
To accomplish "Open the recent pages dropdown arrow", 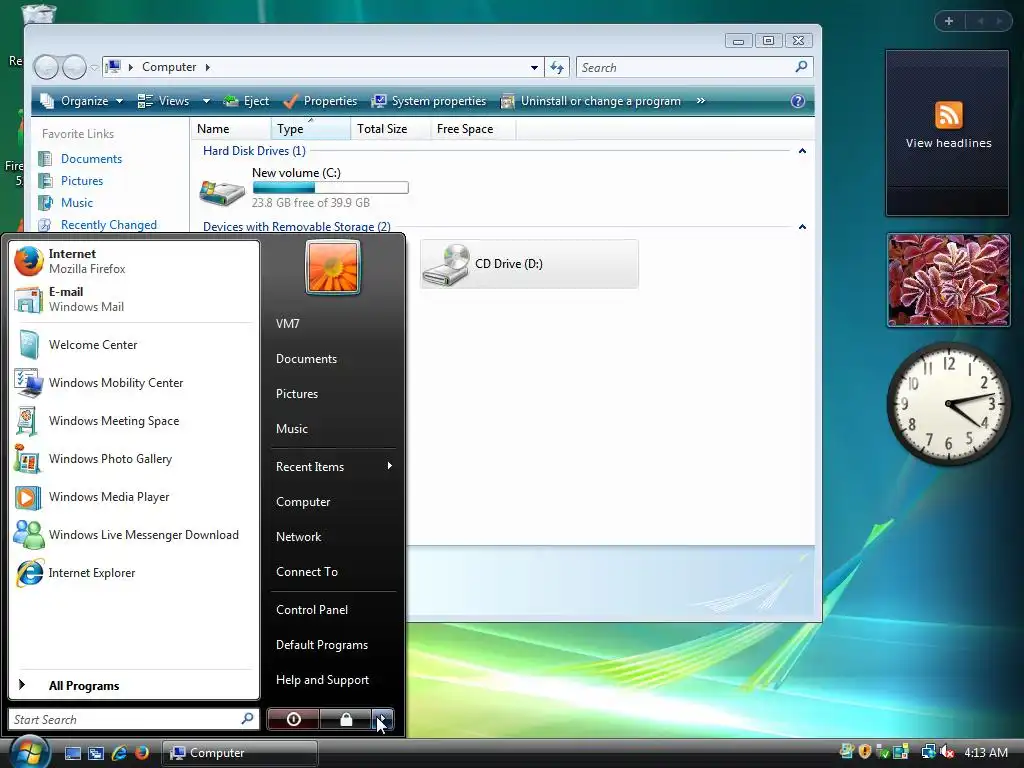I will click(95, 67).
